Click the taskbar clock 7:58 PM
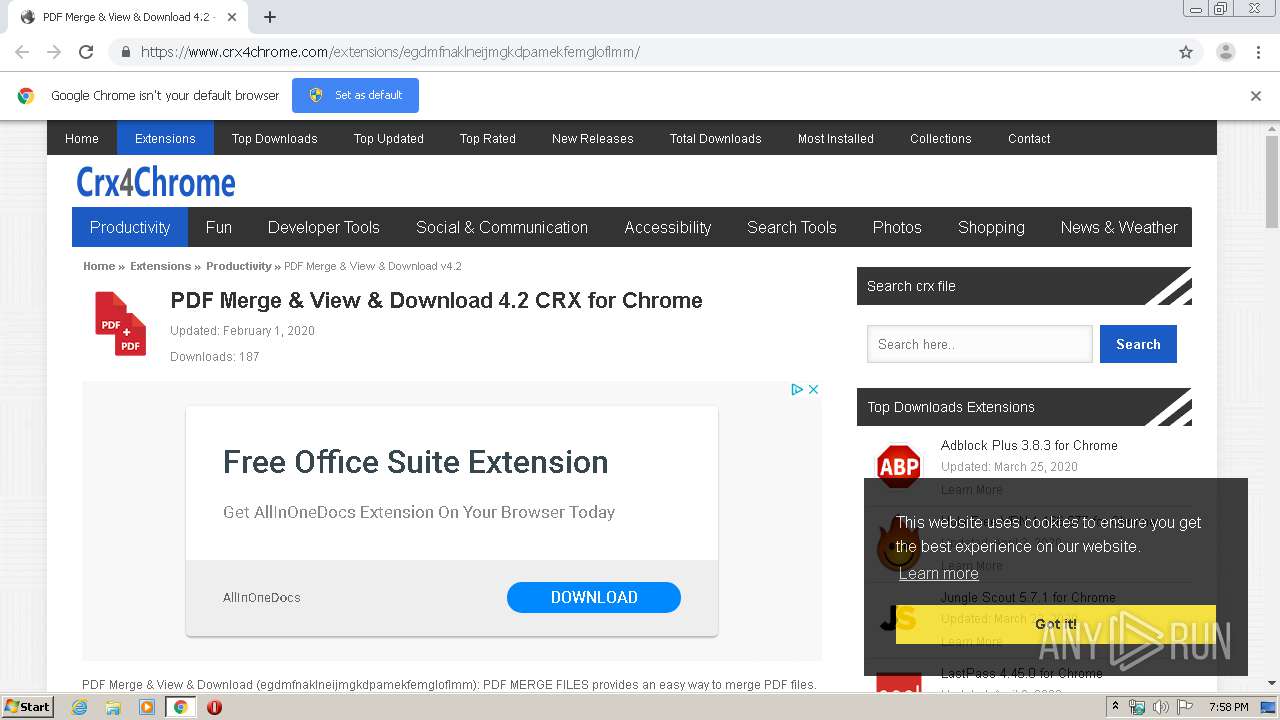This screenshot has width=1280, height=720. click(1228, 707)
